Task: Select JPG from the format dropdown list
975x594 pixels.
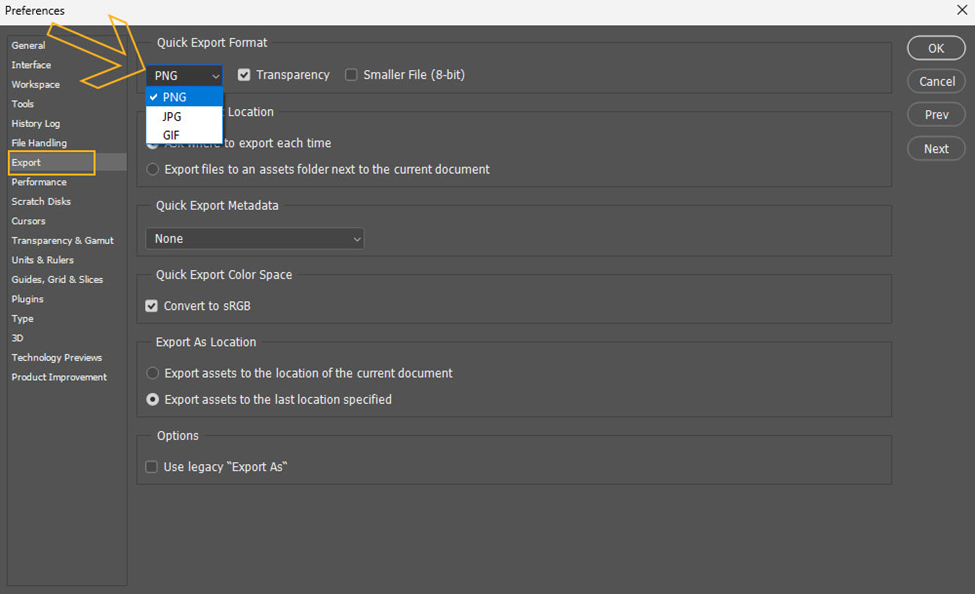Action: (x=173, y=116)
